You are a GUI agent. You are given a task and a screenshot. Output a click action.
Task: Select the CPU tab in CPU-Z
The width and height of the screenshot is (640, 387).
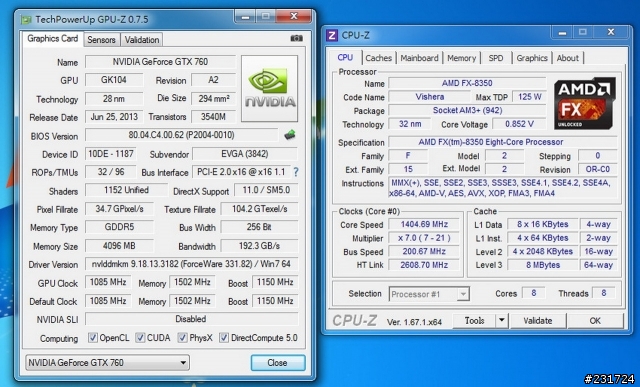(345, 57)
